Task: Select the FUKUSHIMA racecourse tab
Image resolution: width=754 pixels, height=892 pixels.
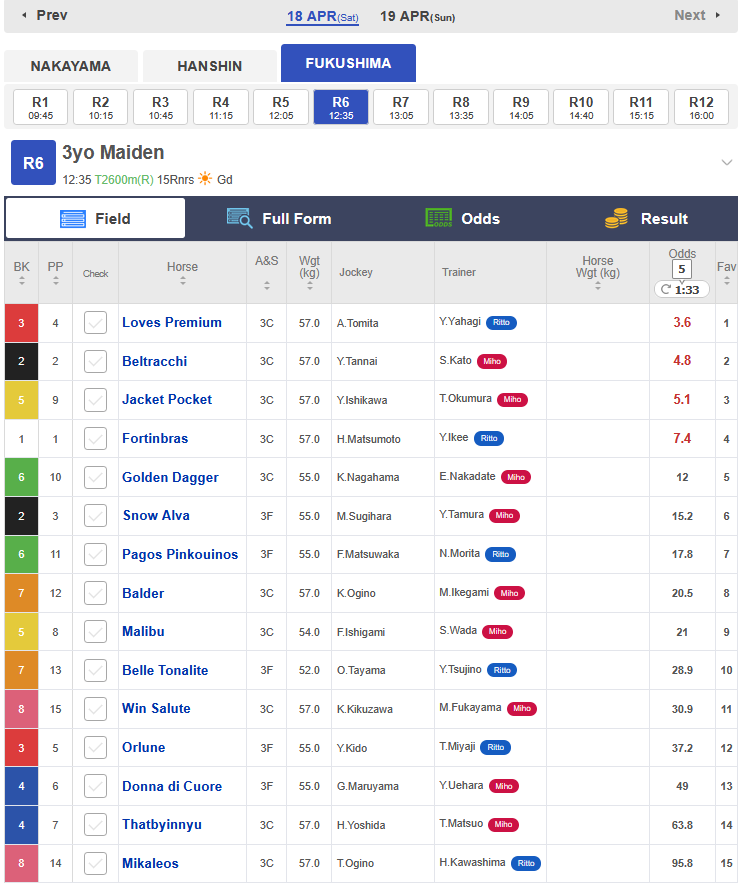Action: (x=348, y=63)
